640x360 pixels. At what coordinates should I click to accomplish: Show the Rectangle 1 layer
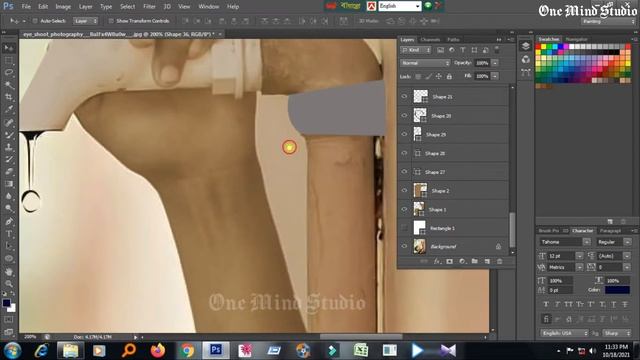[404, 228]
